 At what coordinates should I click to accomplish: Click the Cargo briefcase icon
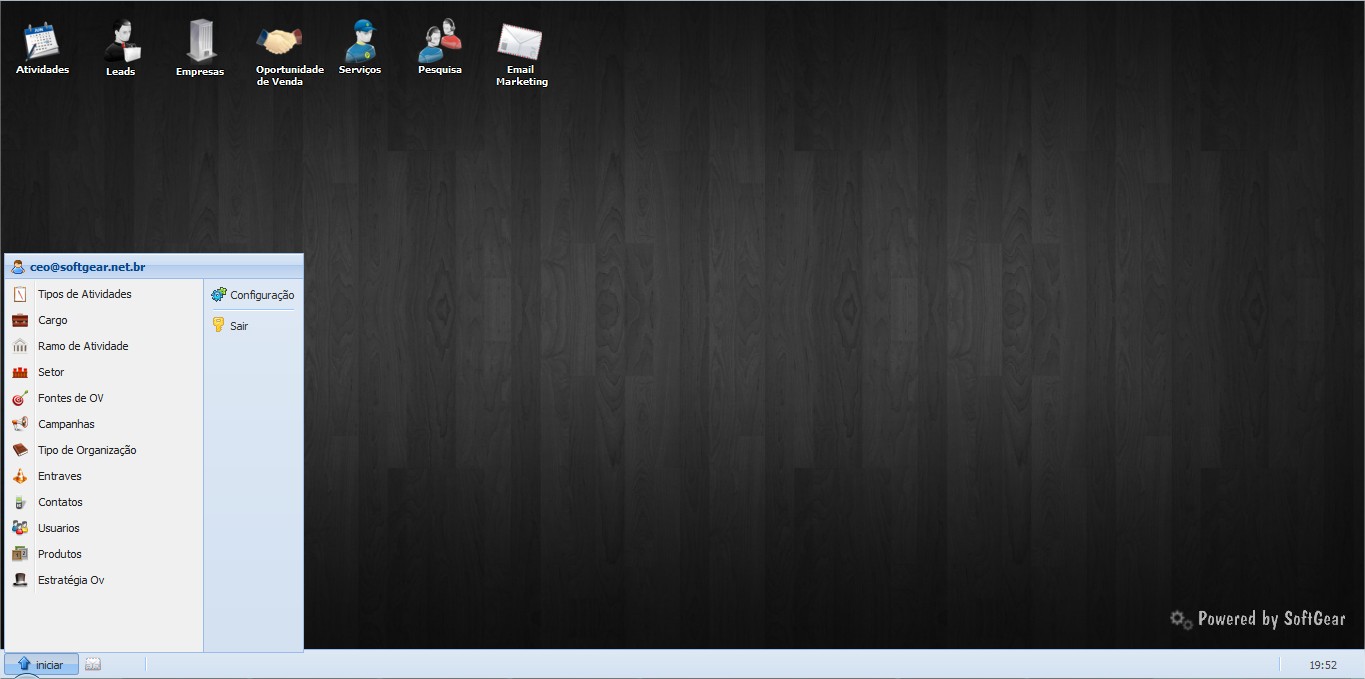pos(20,320)
